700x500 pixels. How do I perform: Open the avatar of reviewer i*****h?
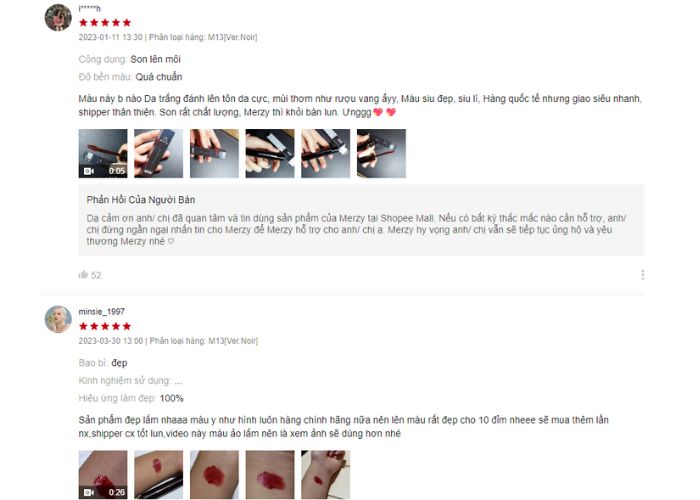58,18
